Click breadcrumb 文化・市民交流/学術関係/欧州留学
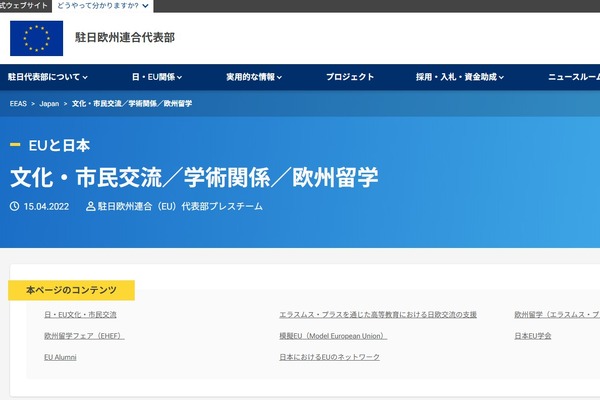600x400 pixels. coord(132,104)
